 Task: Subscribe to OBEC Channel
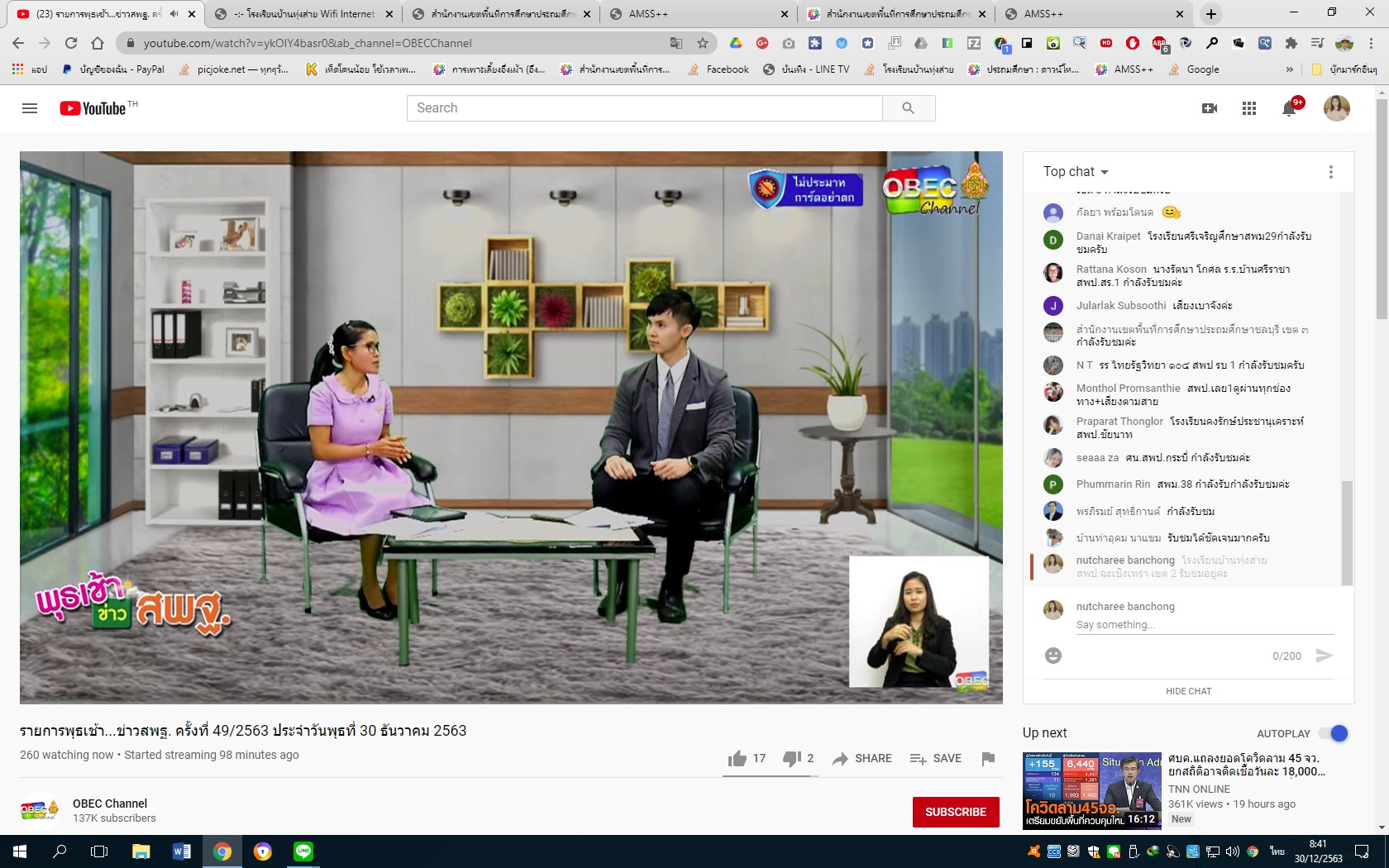coord(955,812)
